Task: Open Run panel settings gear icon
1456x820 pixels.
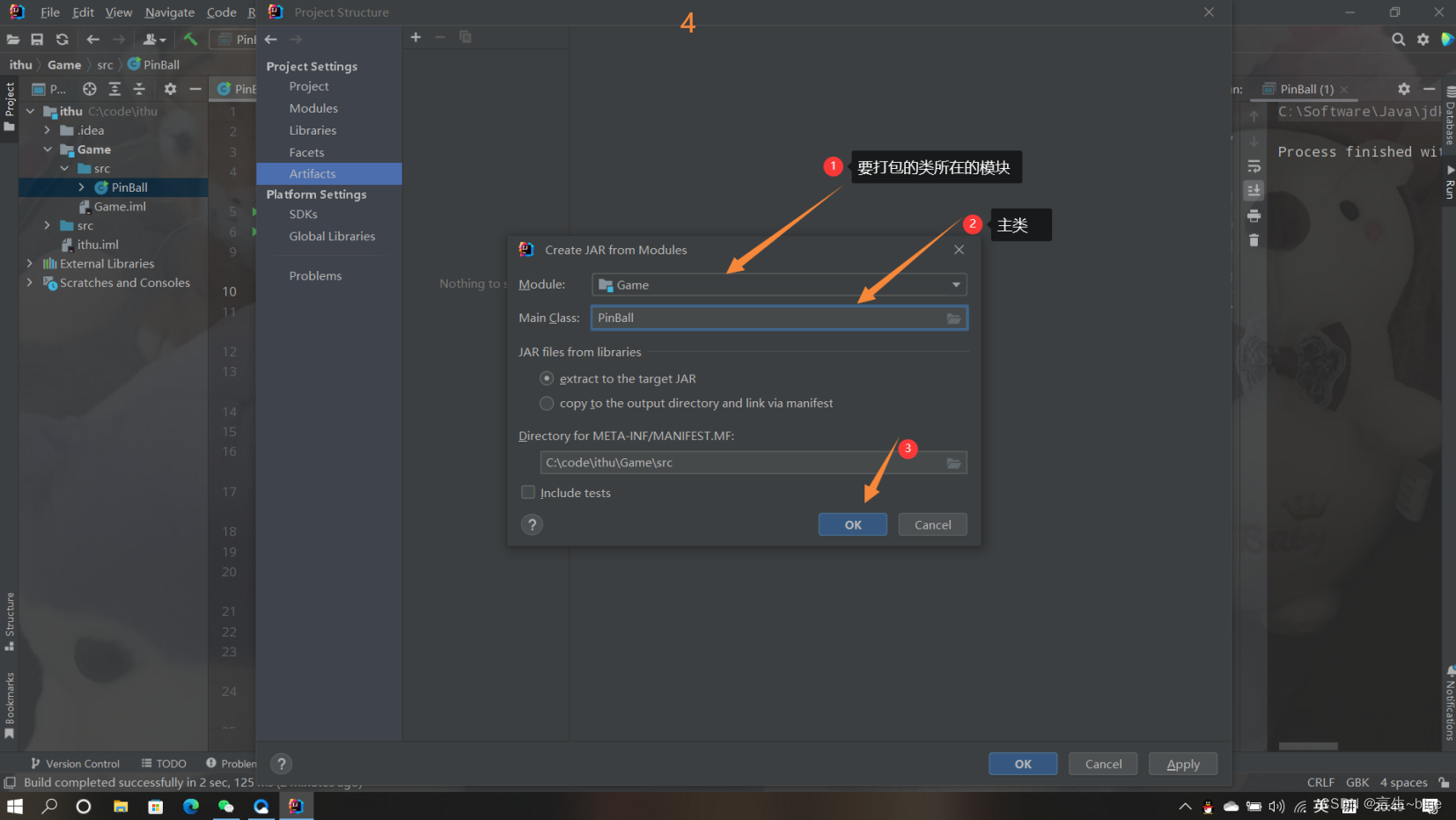Action: pyautogui.click(x=1404, y=89)
